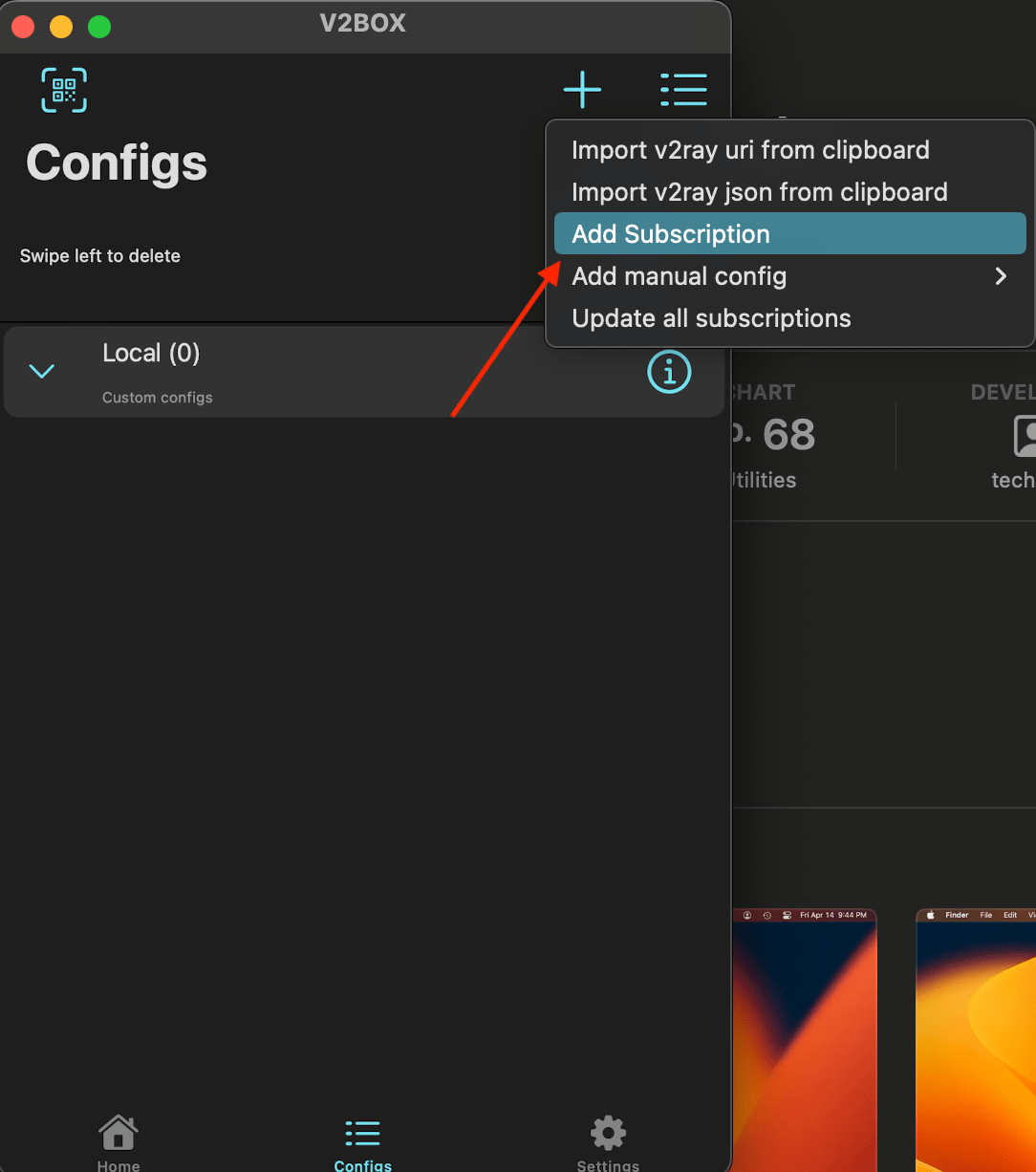Switch to the Configs tab
This screenshot has width=1036, height=1172.
point(363,1145)
